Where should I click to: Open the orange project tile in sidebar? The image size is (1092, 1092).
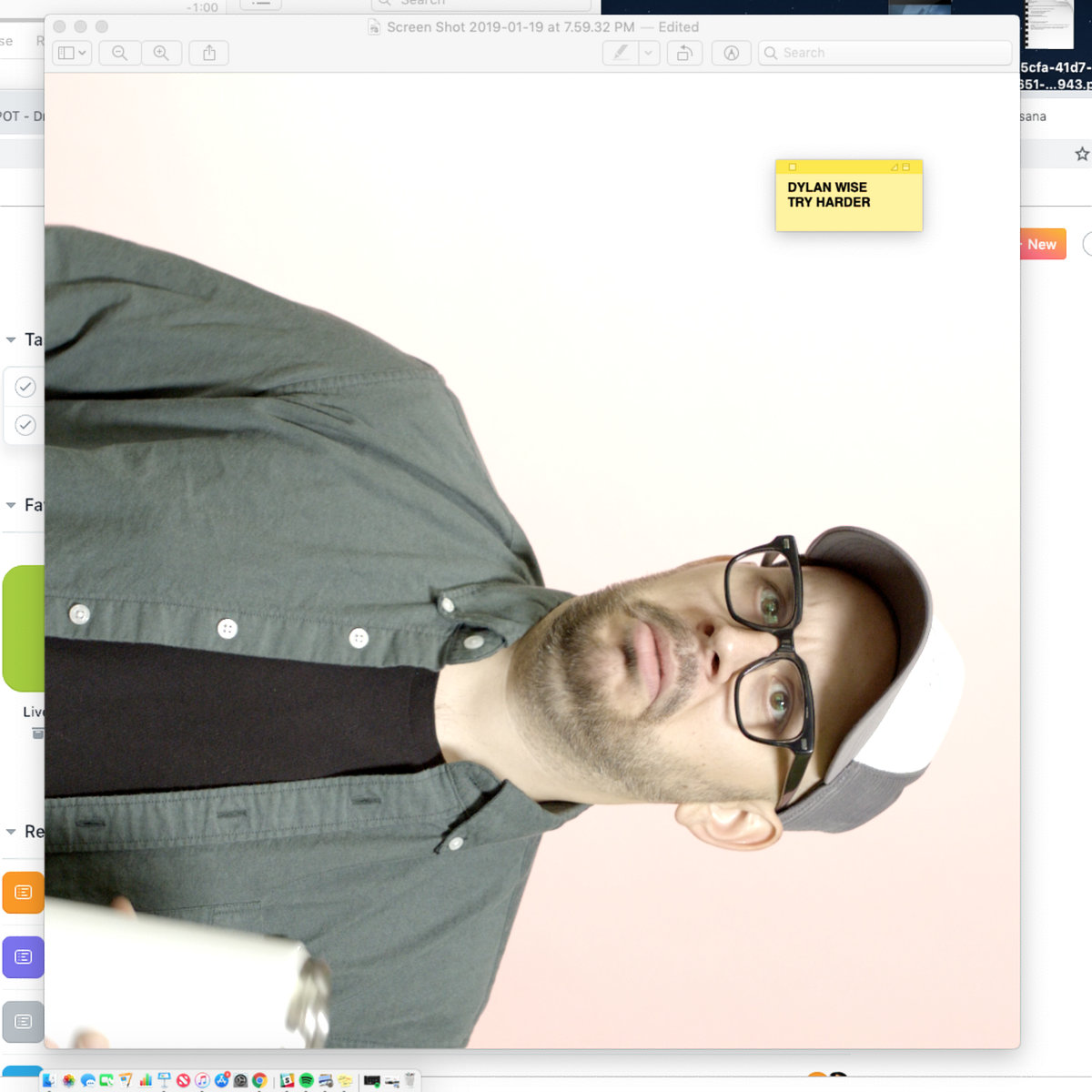tap(24, 892)
